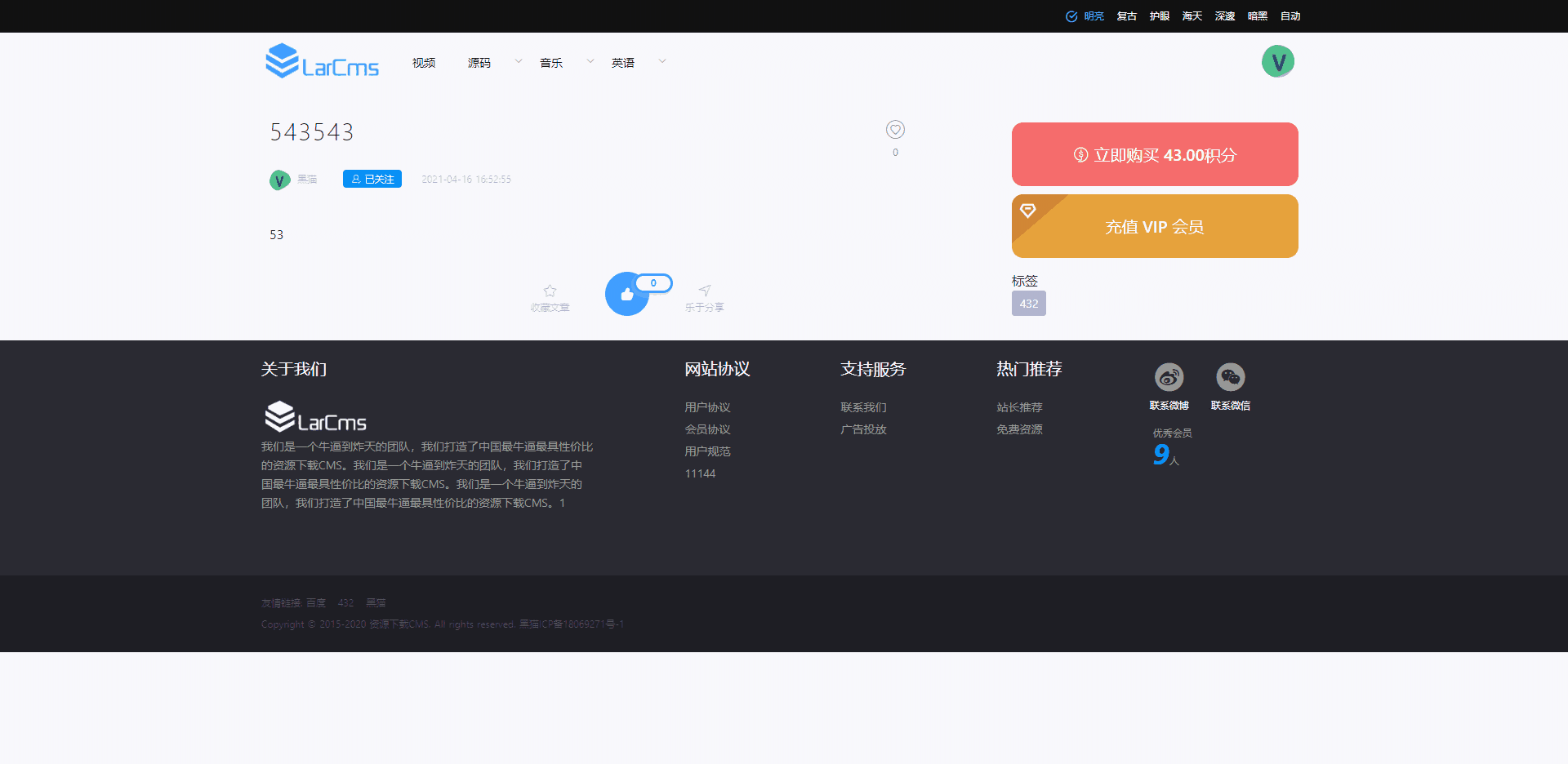
Task: Click the 黑猫ICP备18069271号-1 link
Action: pos(572,624)
